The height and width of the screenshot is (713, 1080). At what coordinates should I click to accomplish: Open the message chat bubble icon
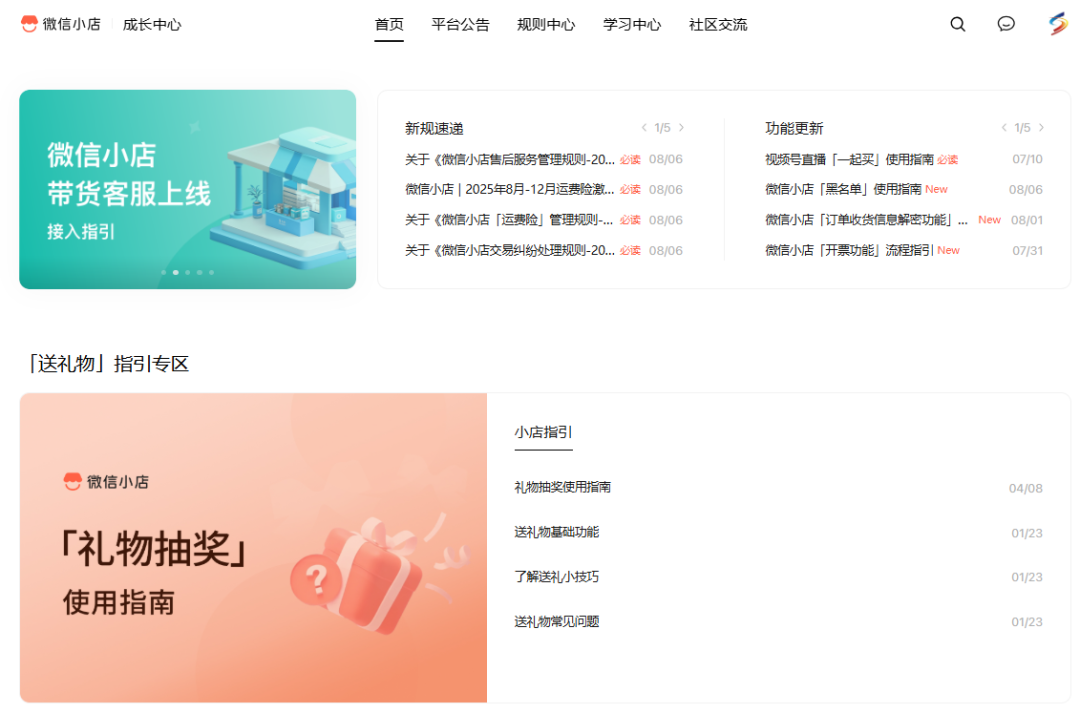click(1006, 24)
